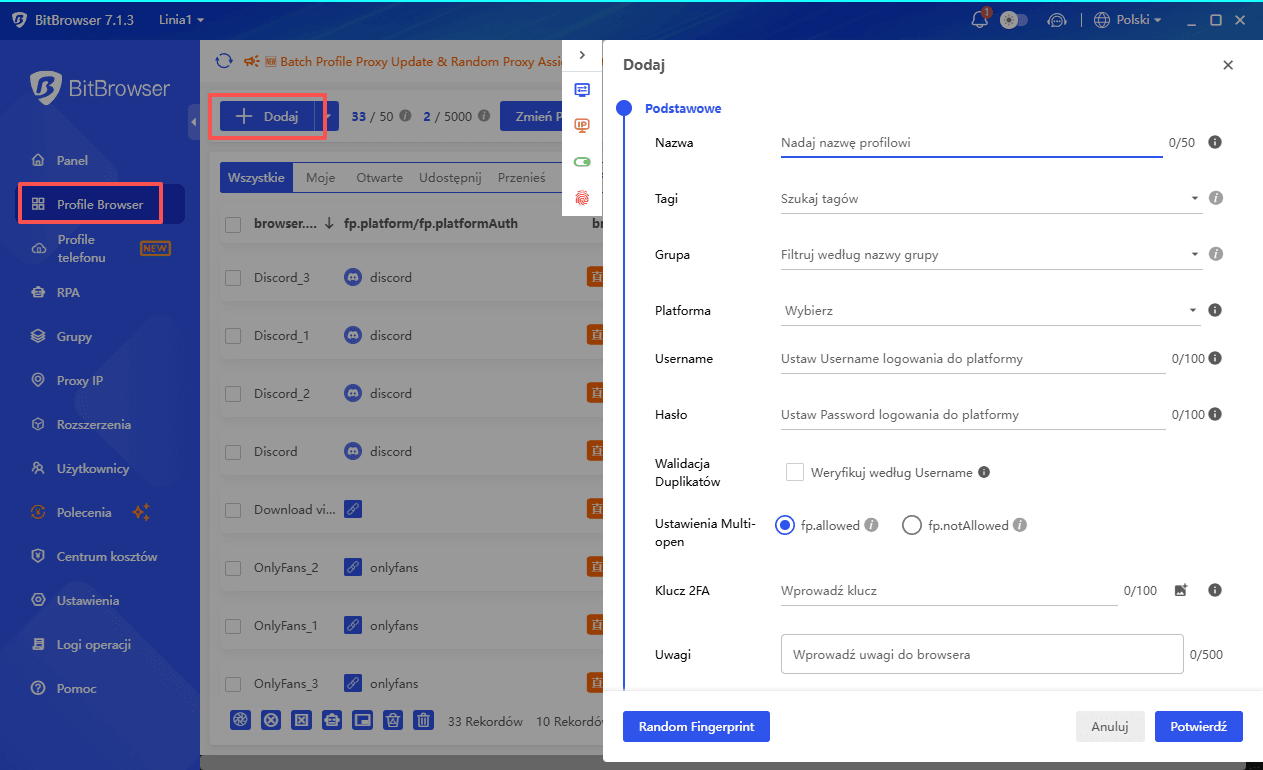1263x770 pixels.
Task: Open the notifications bell
Action: point(980,20)
